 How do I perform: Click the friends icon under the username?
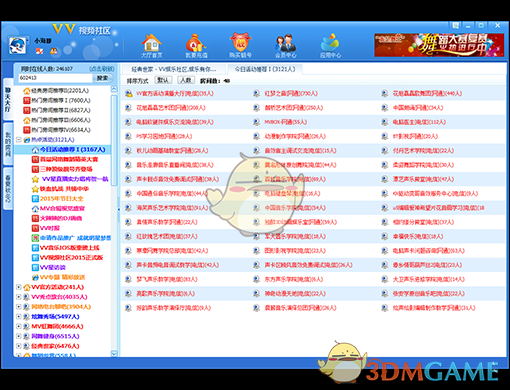[53, 51]
